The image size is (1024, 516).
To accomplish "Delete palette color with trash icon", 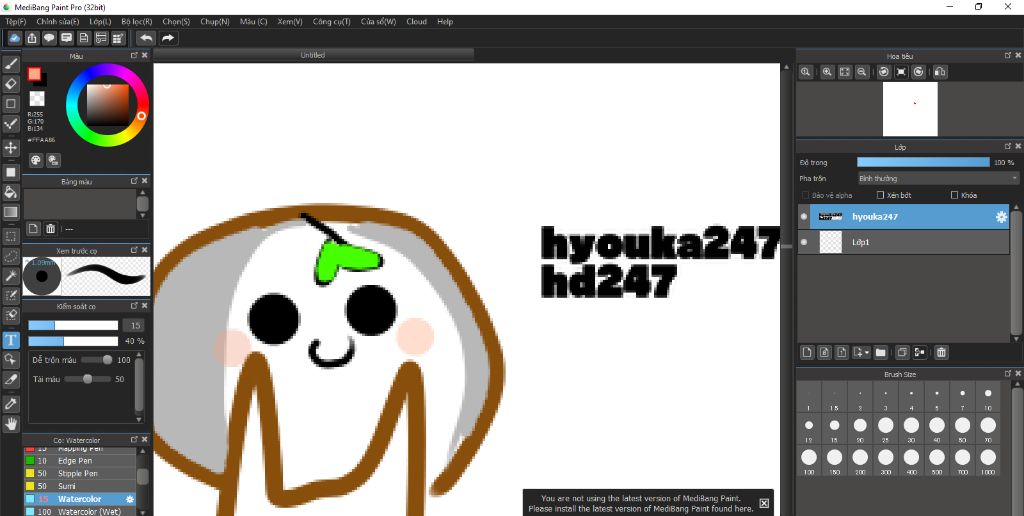I will tap(50, 229).
